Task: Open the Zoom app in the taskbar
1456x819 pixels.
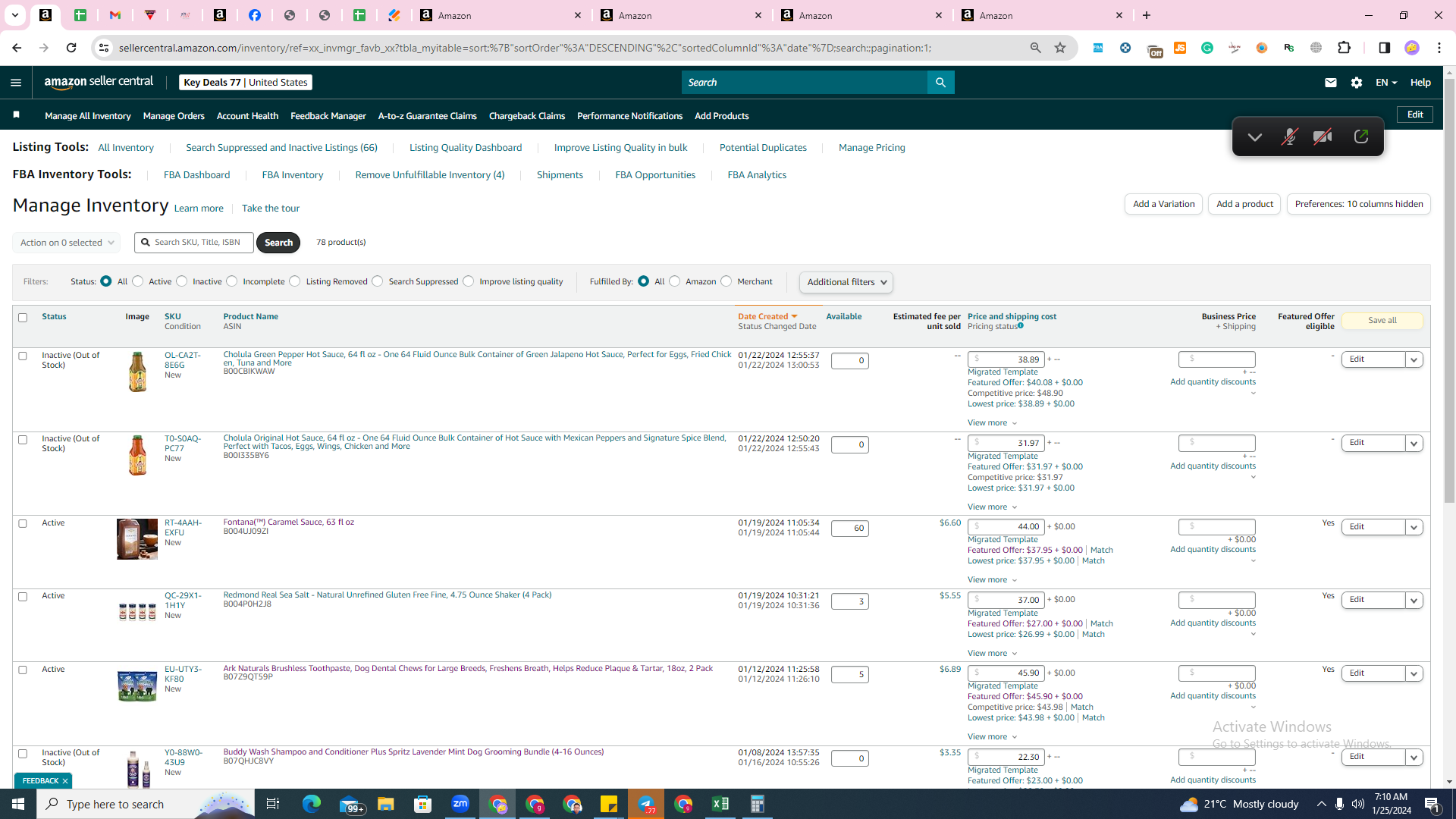Action: pyautogui.click(x=460, y=804)
